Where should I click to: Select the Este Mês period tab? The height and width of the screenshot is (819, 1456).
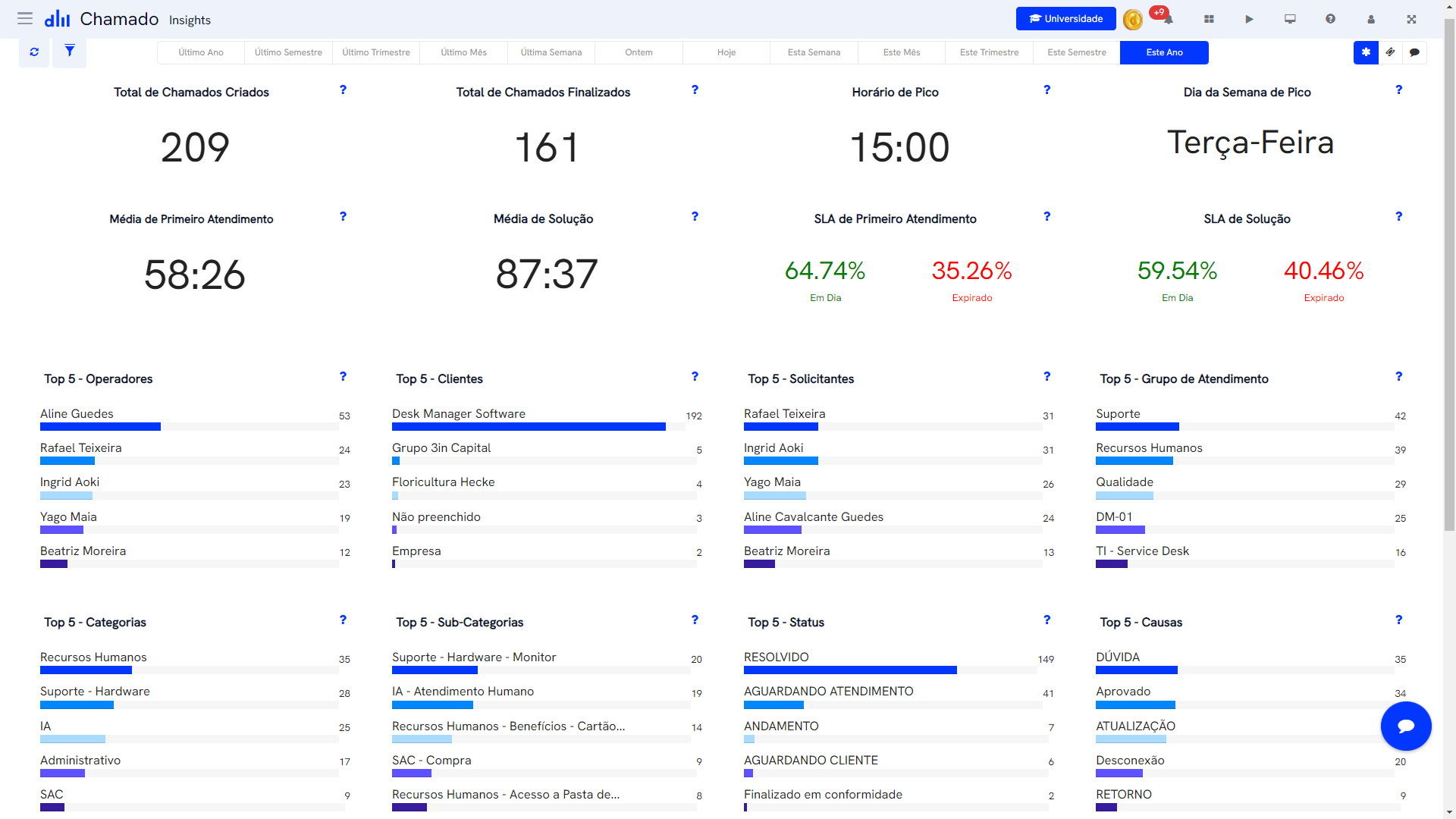tap(902, 52)
